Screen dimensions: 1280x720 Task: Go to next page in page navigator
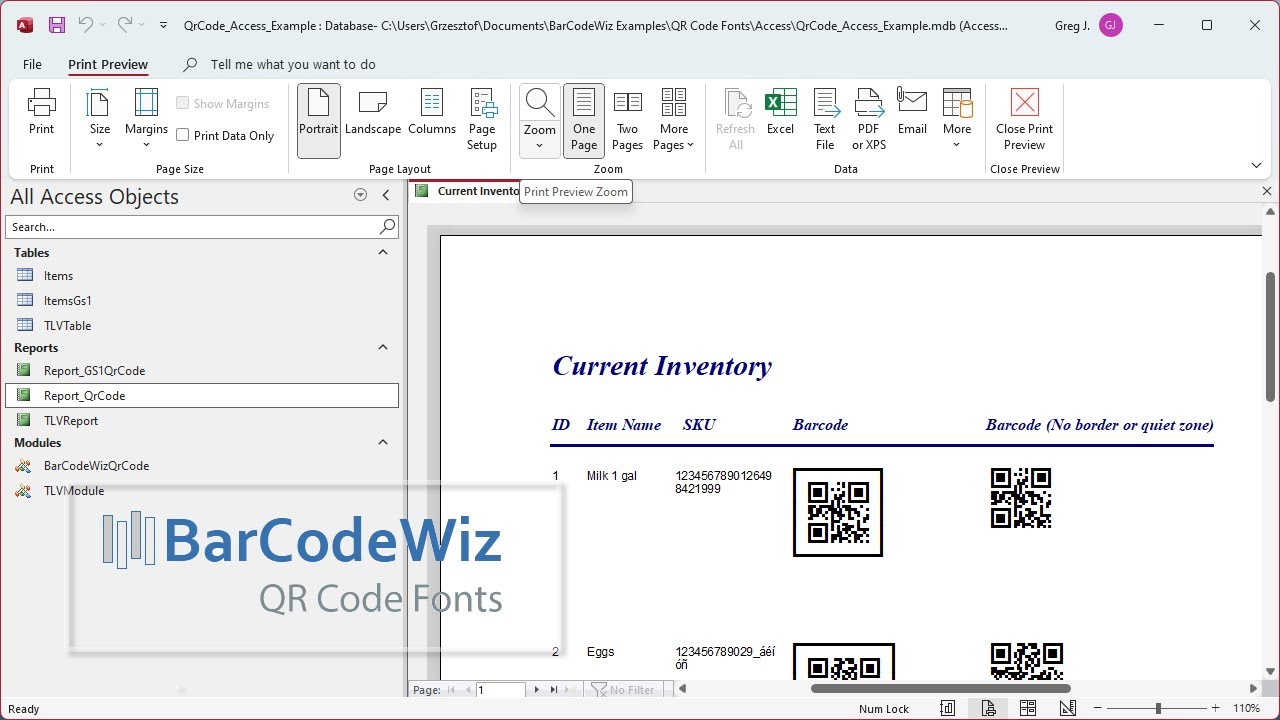537,690
